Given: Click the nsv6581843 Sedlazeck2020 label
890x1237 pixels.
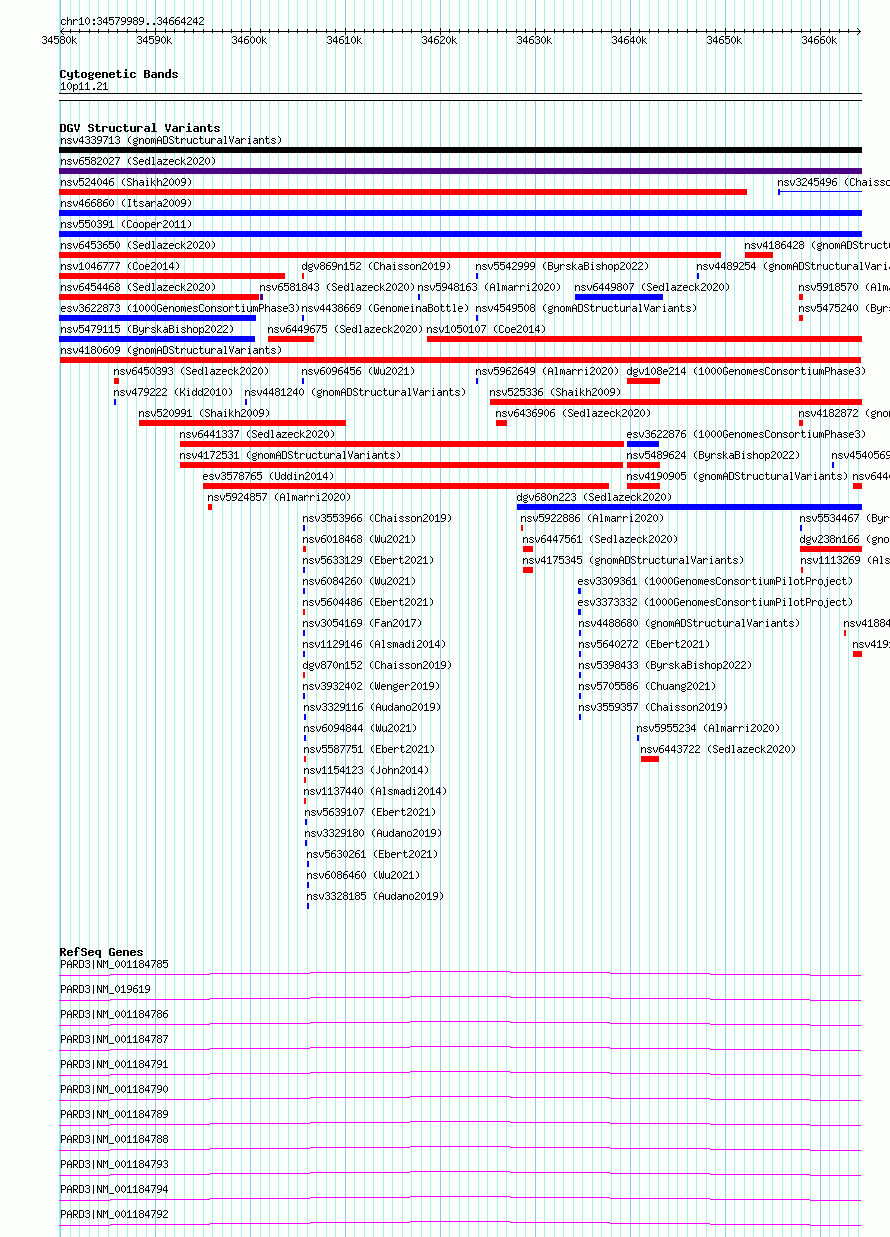Looking at the screenshot, I should coord(337,287).
